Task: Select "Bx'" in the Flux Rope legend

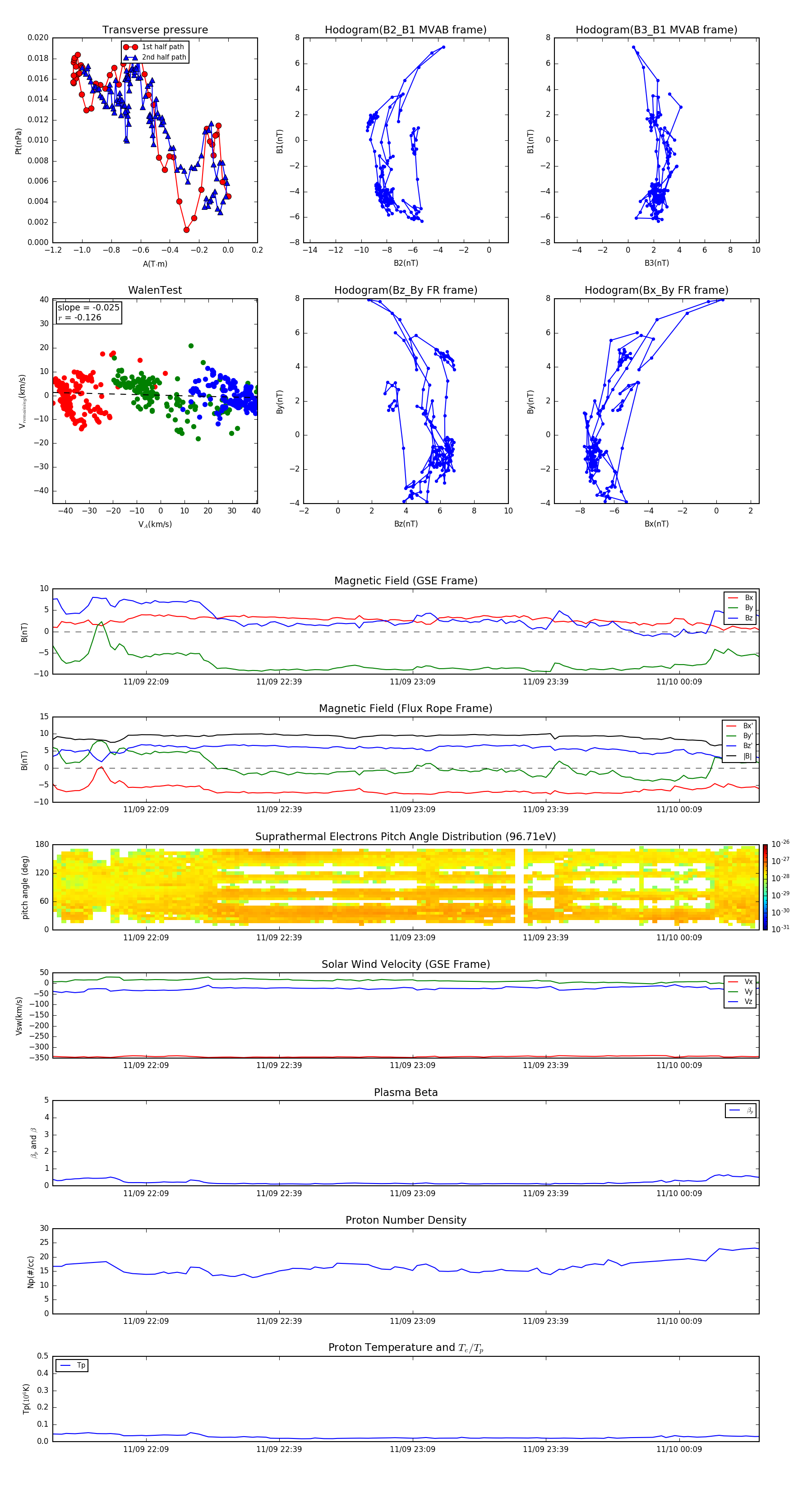Action: point(739,726)
